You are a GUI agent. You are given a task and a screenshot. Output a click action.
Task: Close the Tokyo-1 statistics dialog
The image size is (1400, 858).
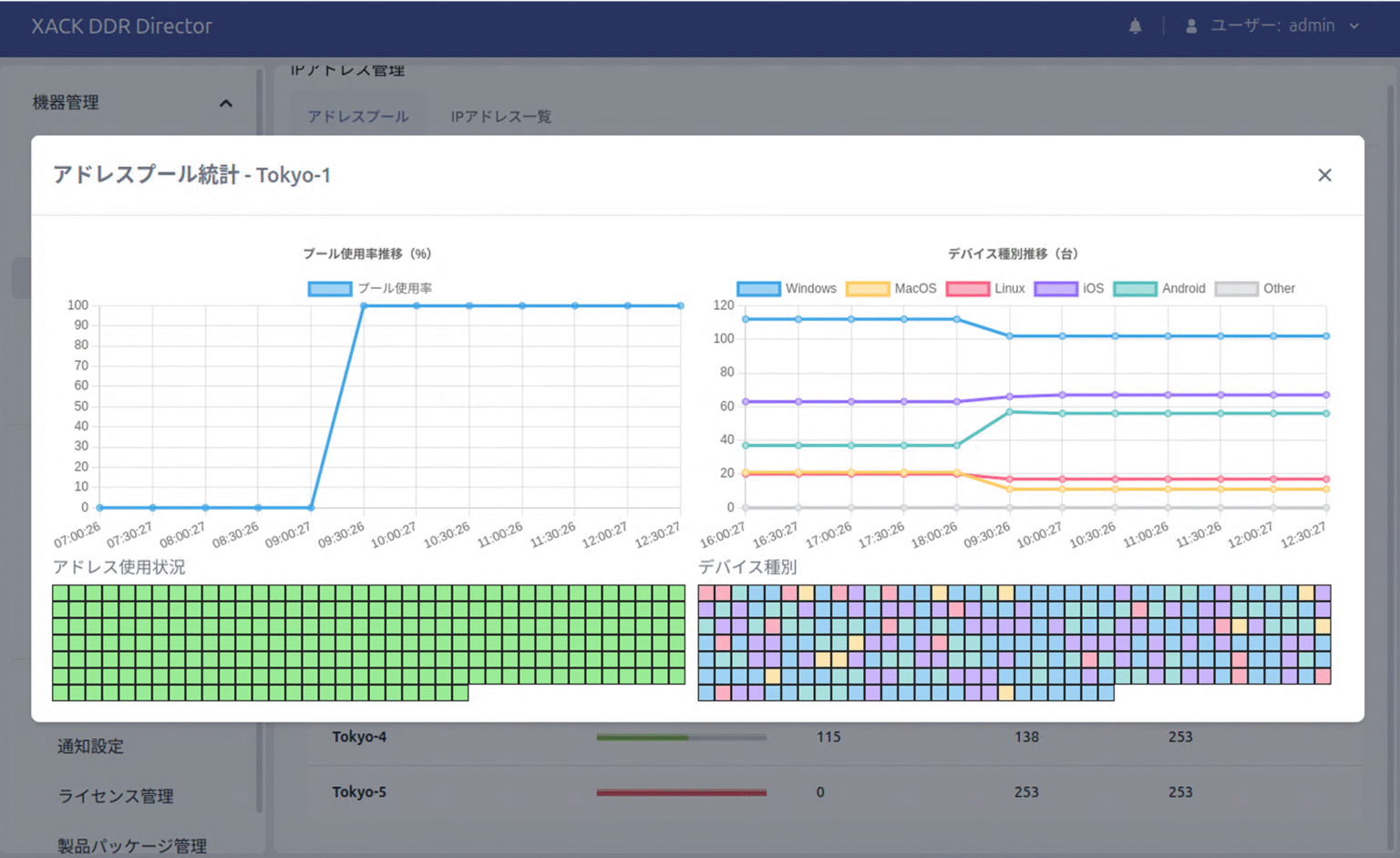(1324, 175)
